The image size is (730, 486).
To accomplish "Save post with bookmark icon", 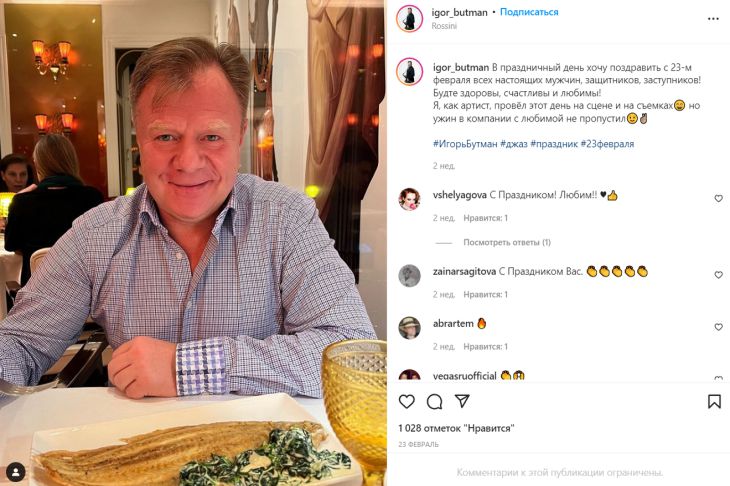I will 714,401.
